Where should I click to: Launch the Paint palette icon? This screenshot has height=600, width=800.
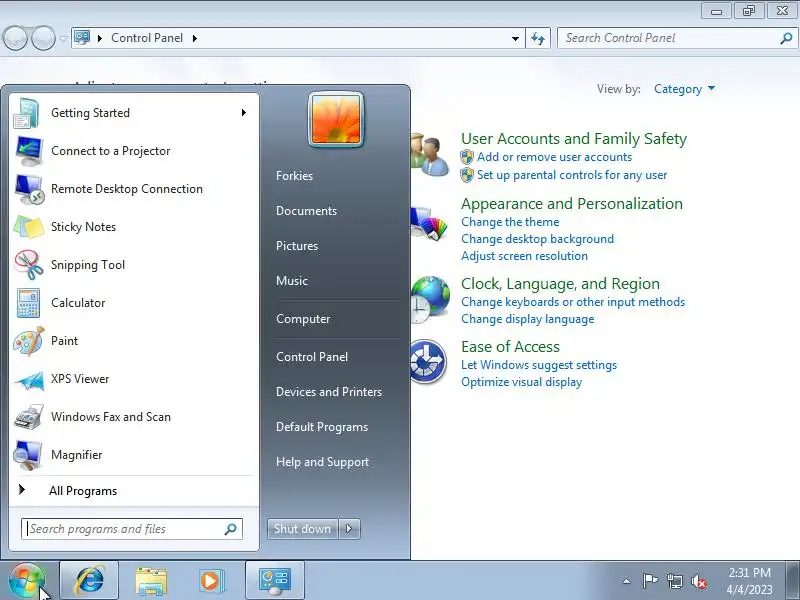tap(29, 341)
